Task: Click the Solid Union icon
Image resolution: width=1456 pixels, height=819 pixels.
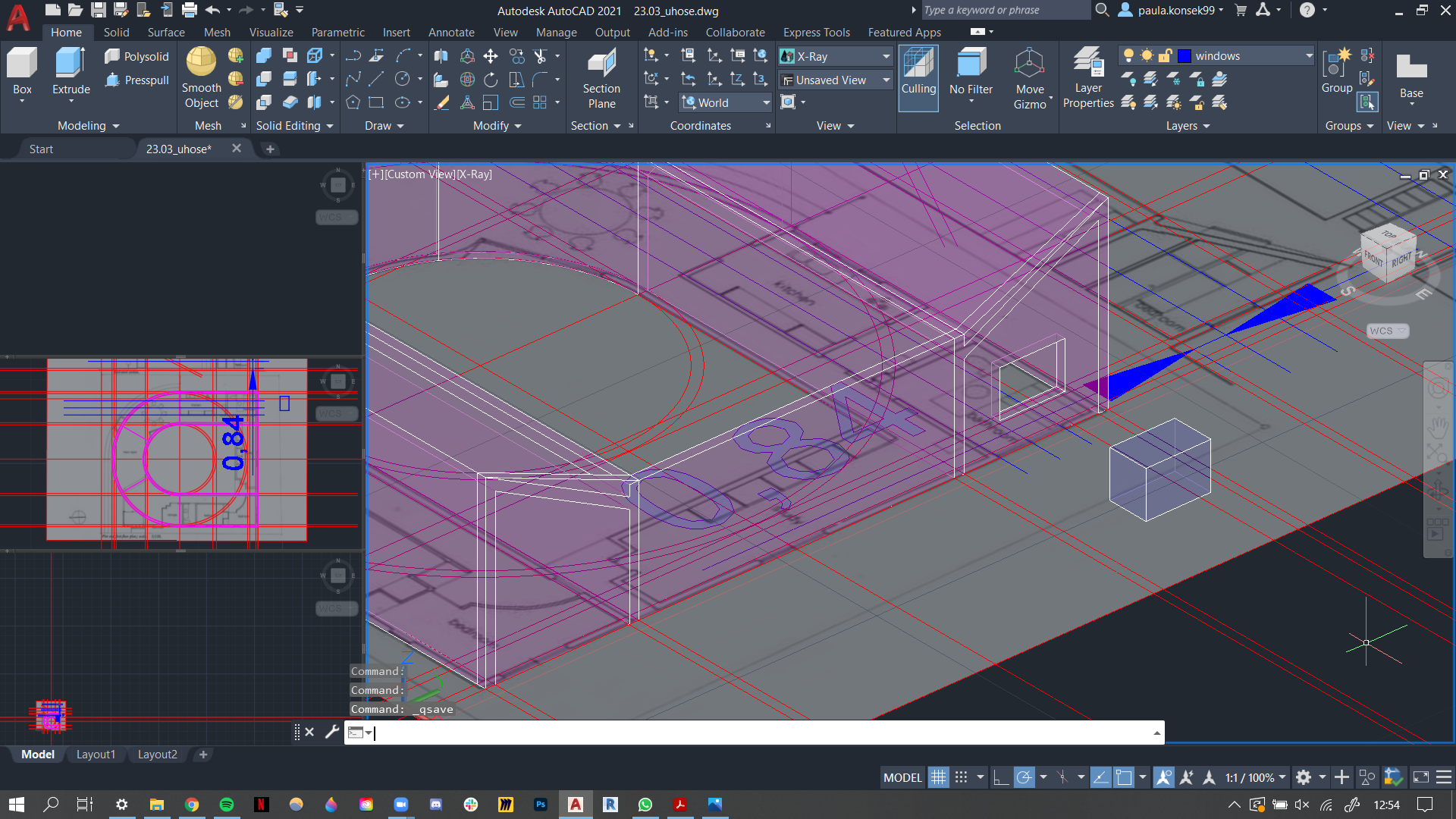Action: click(x=263, y=56)
